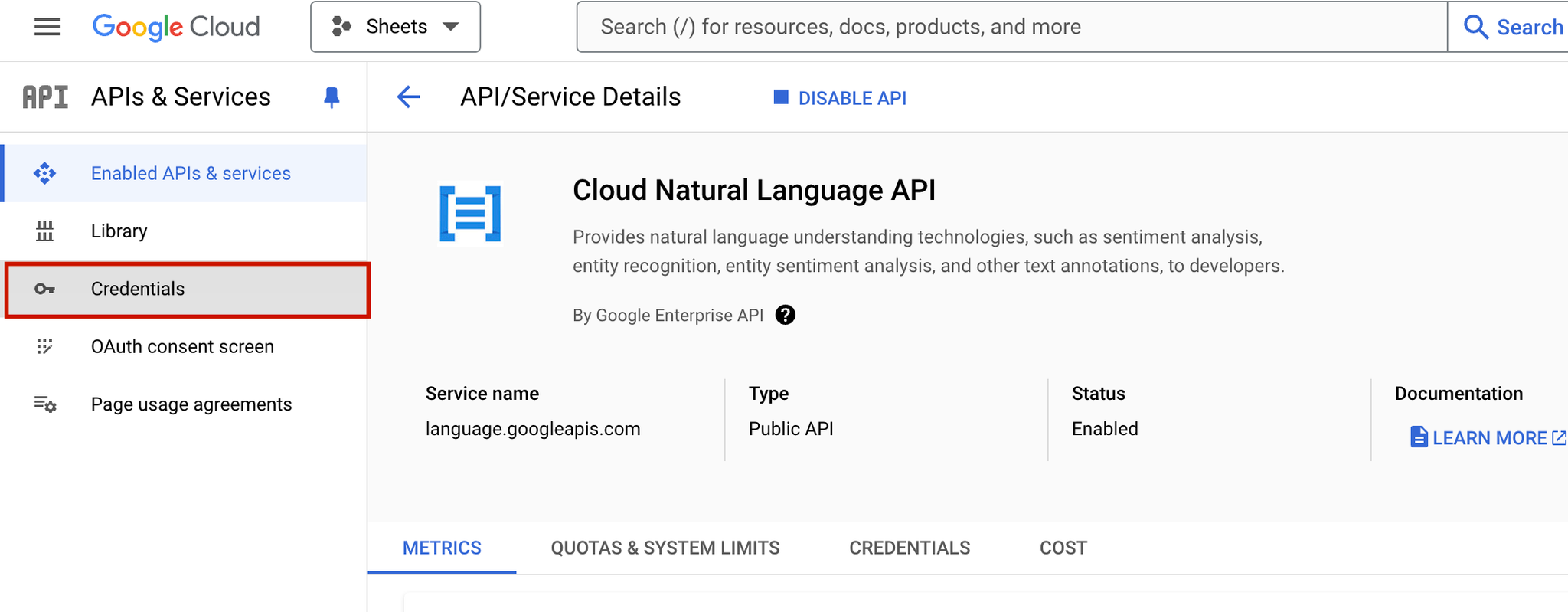This screenshot has height=612, width=1568.
Task: Click the Enabled status value
Action: 1105,429
